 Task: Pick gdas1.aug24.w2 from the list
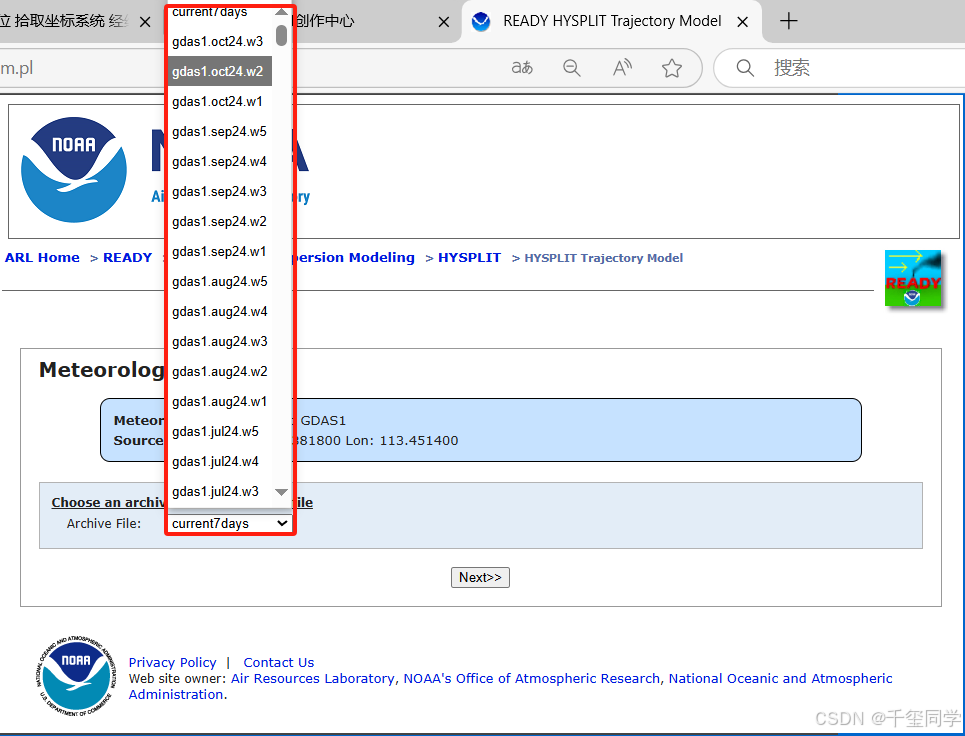tap(220, 372)
